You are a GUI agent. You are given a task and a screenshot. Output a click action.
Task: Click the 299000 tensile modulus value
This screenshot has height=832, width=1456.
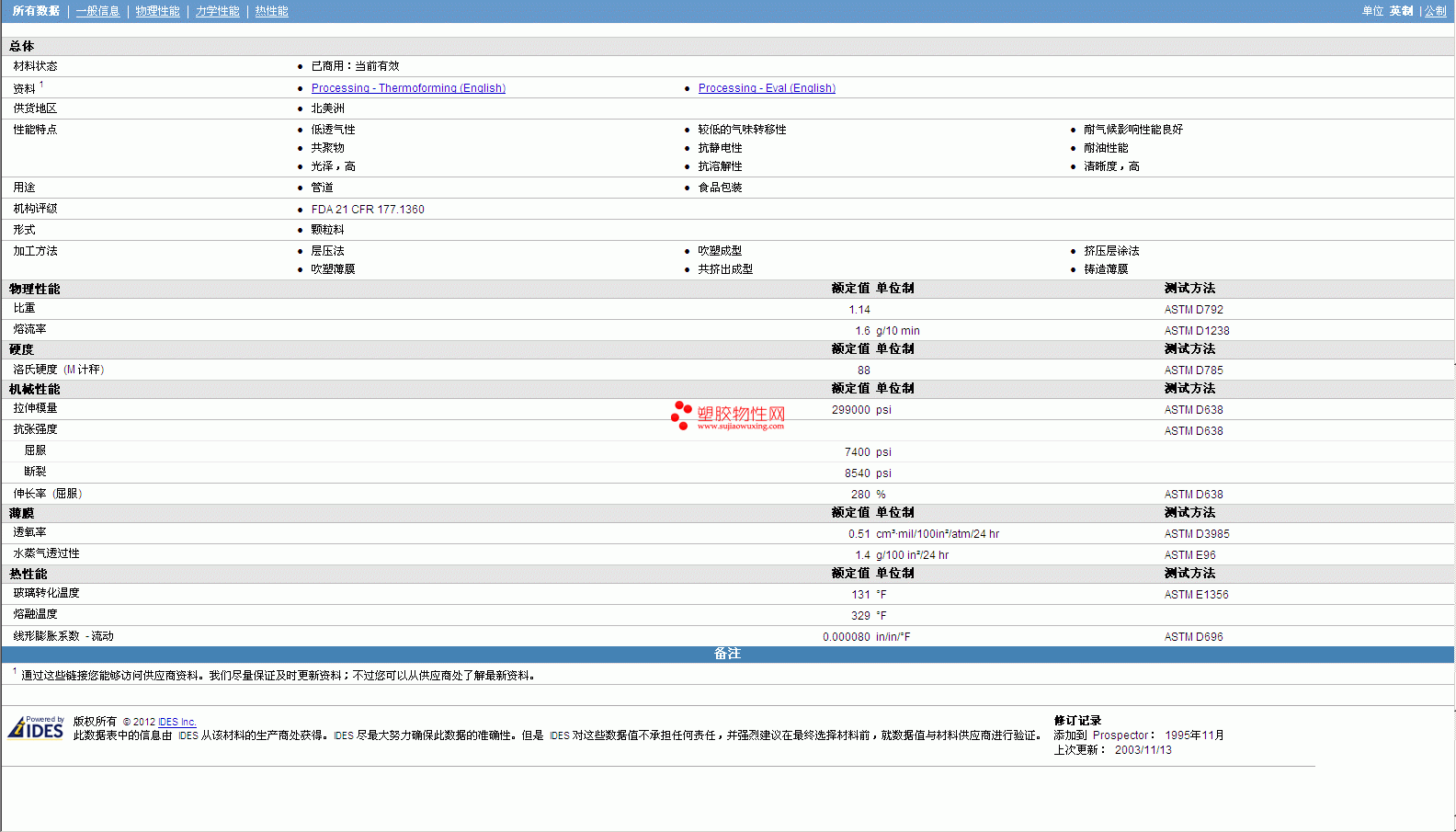pos(850,410)
